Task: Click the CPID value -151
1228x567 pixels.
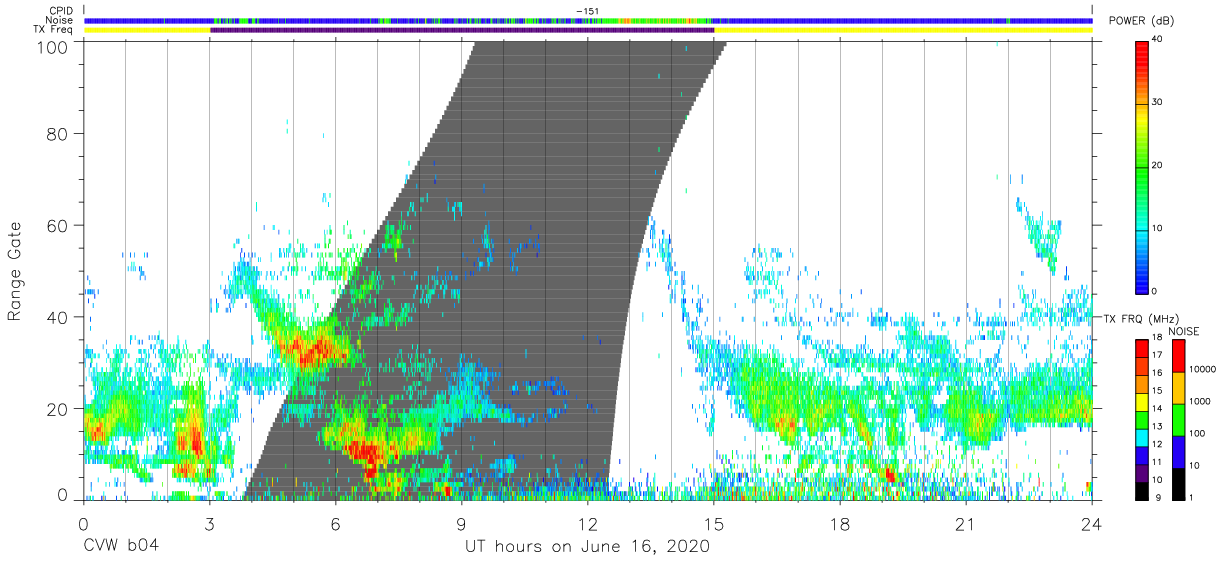Action: [x=588, y=11]
